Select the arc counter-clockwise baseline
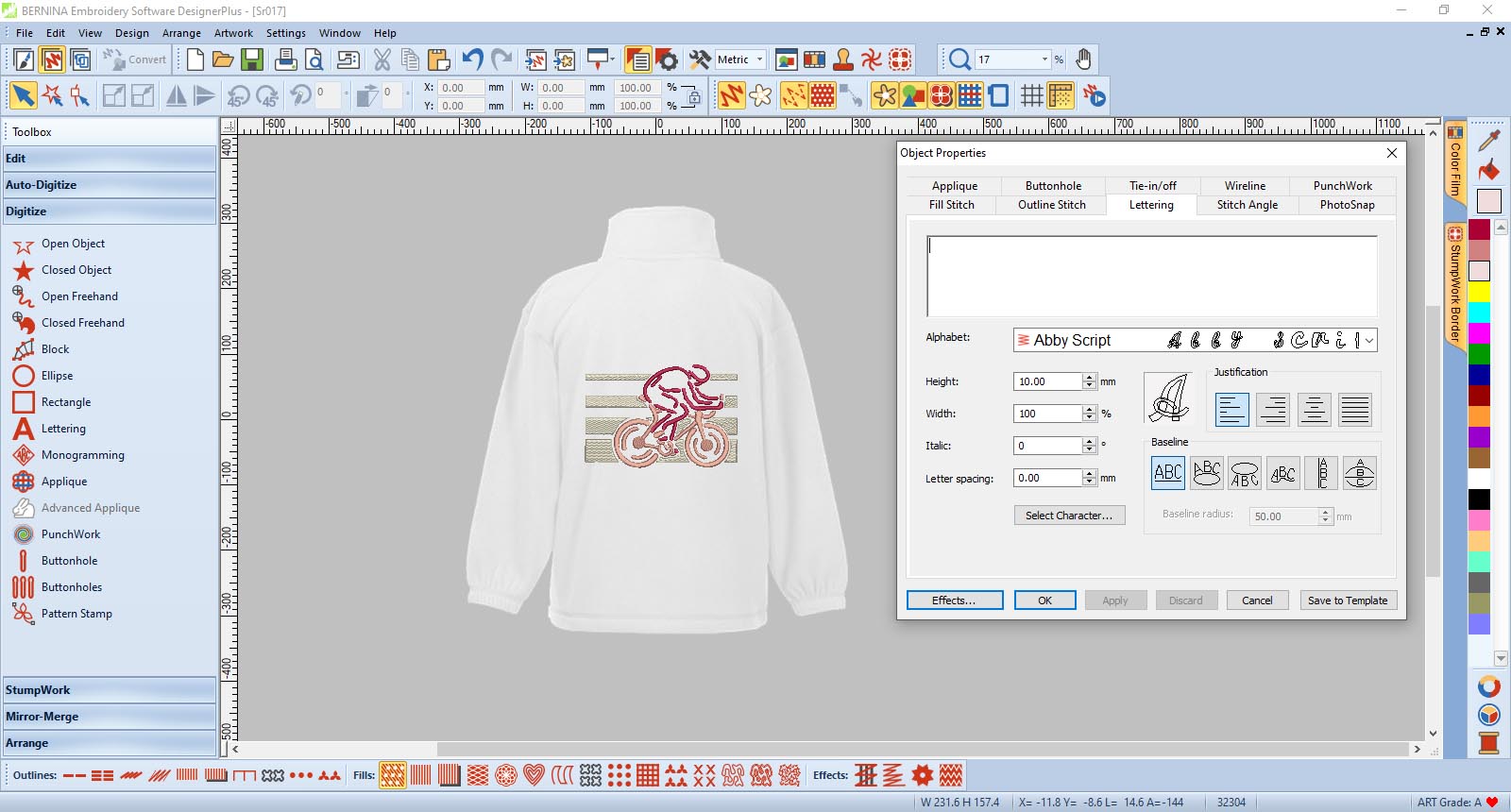Viewport: 1511px width, 812px height. 1245,473
